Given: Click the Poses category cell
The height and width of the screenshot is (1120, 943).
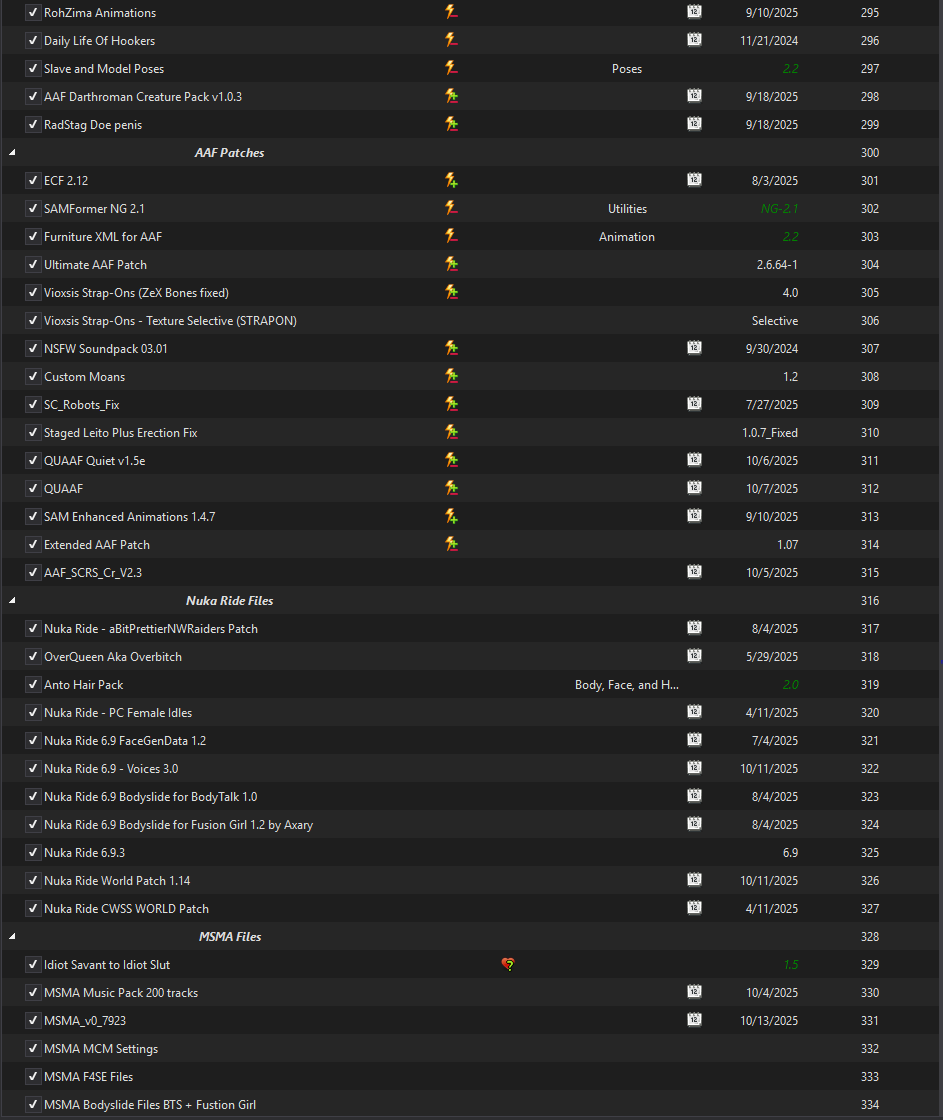Looking at the screenshot, I should (x=627, y=69).
